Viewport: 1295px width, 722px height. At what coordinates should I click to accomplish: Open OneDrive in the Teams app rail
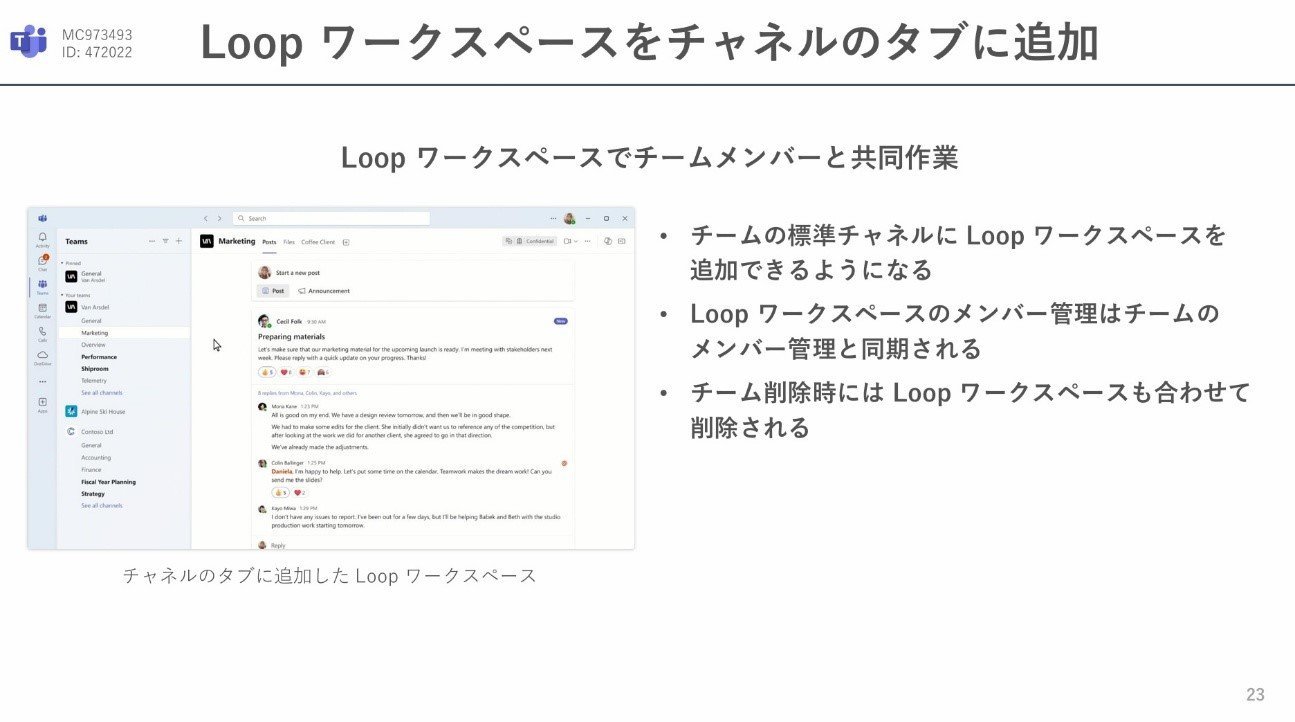click(x=42, y=357)
